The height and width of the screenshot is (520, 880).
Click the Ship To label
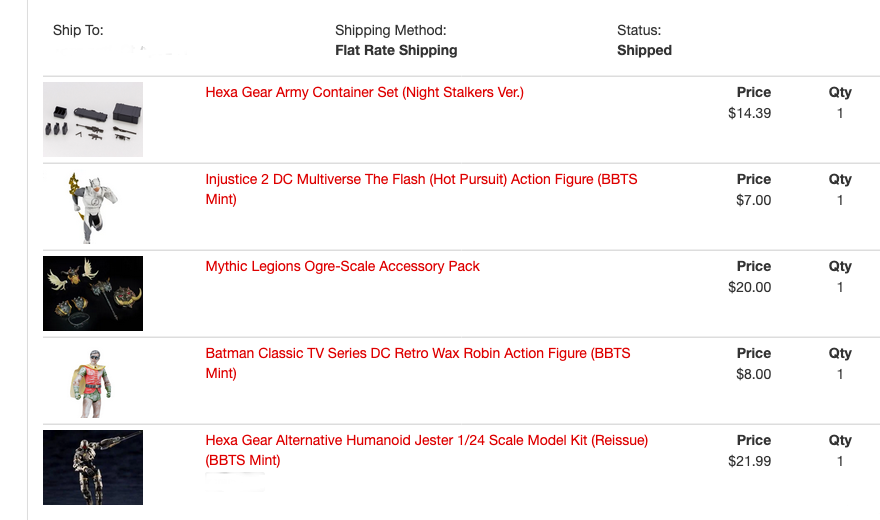pyautogui.click(x=78, y=30)
